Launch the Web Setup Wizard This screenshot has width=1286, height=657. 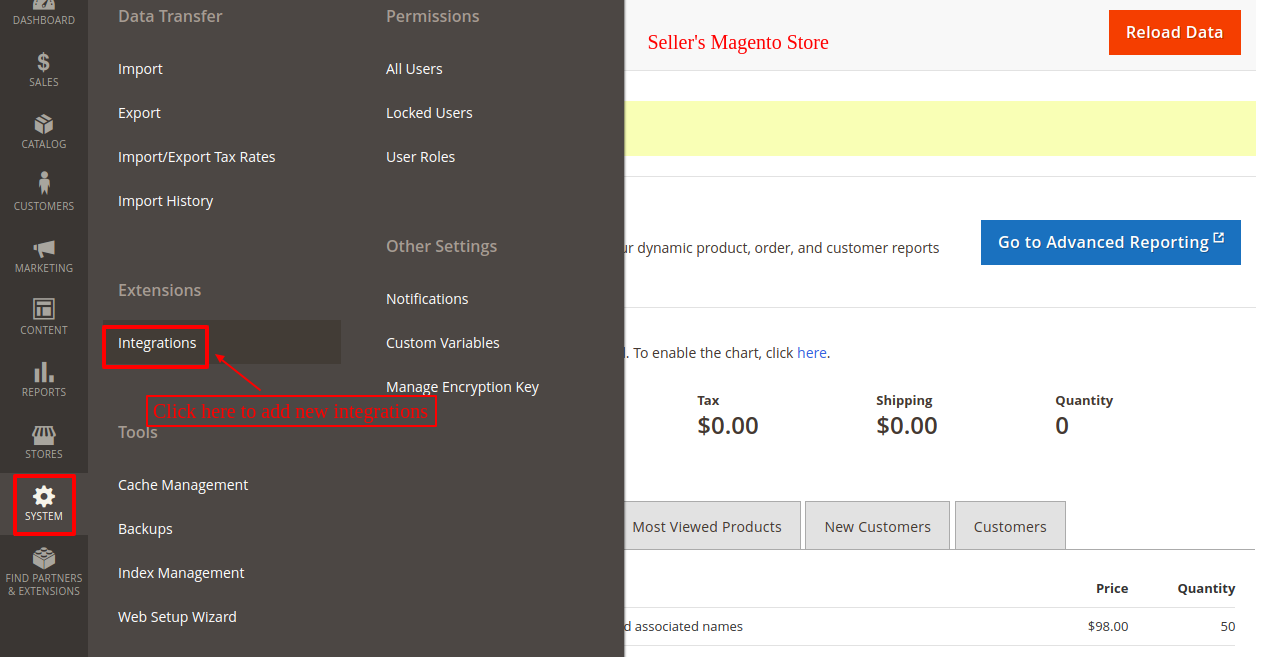pyautogui.click(x=177, y=617)
